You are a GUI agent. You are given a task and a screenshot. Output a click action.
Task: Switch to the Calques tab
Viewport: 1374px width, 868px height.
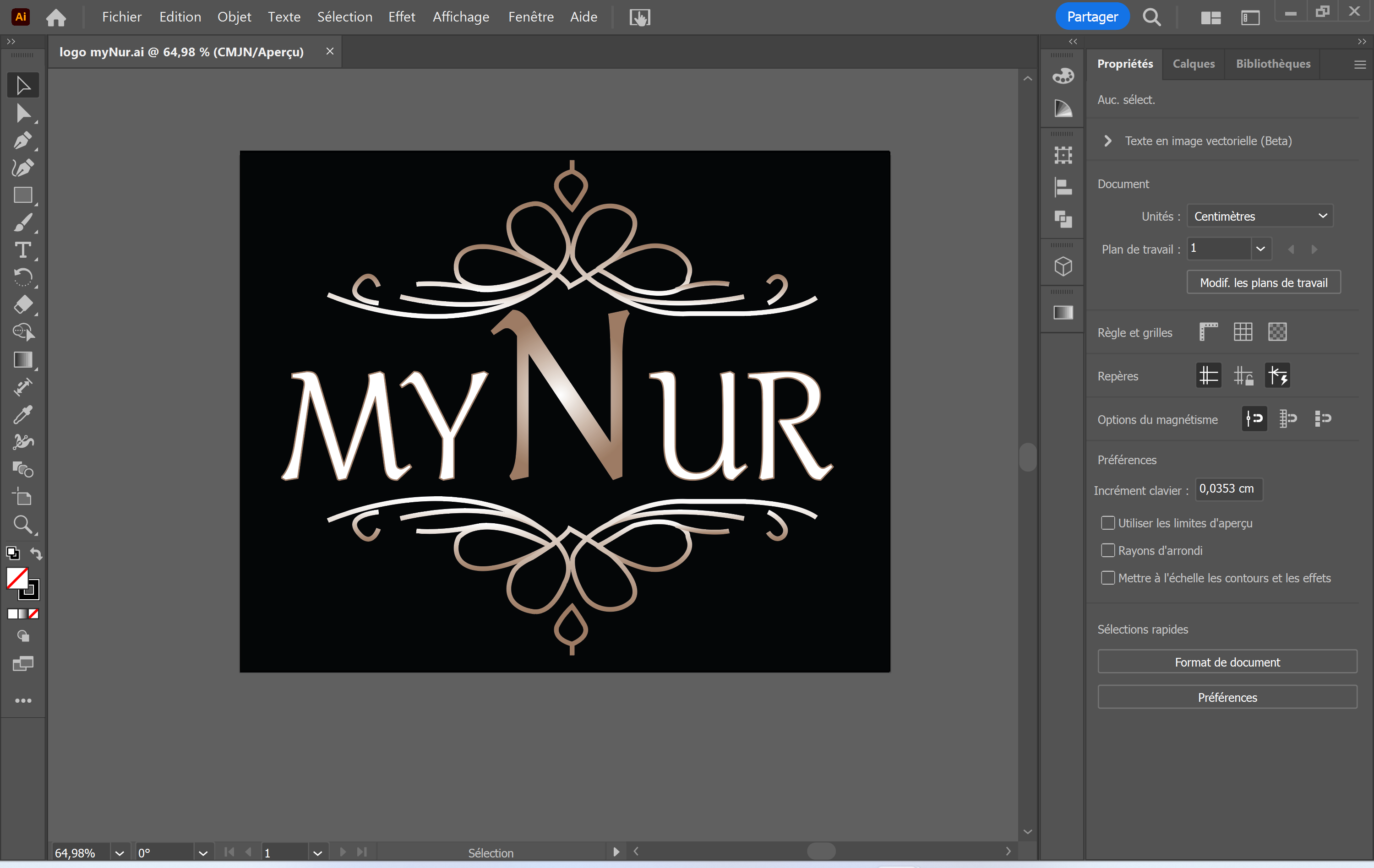1193,64
